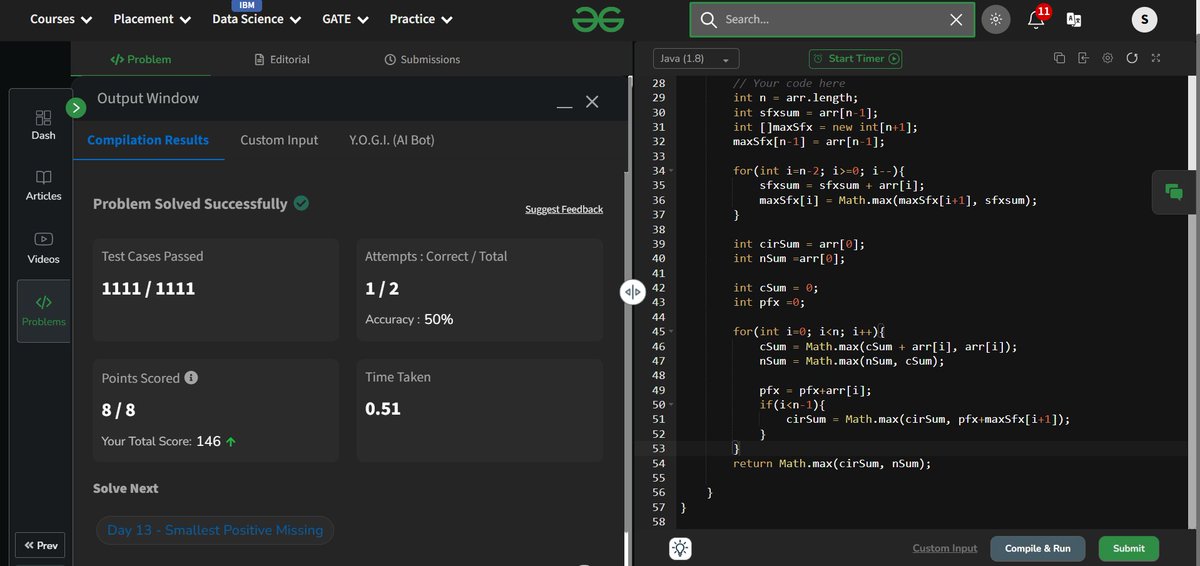Open the editor settings gear

click(x=1108, y=59)
